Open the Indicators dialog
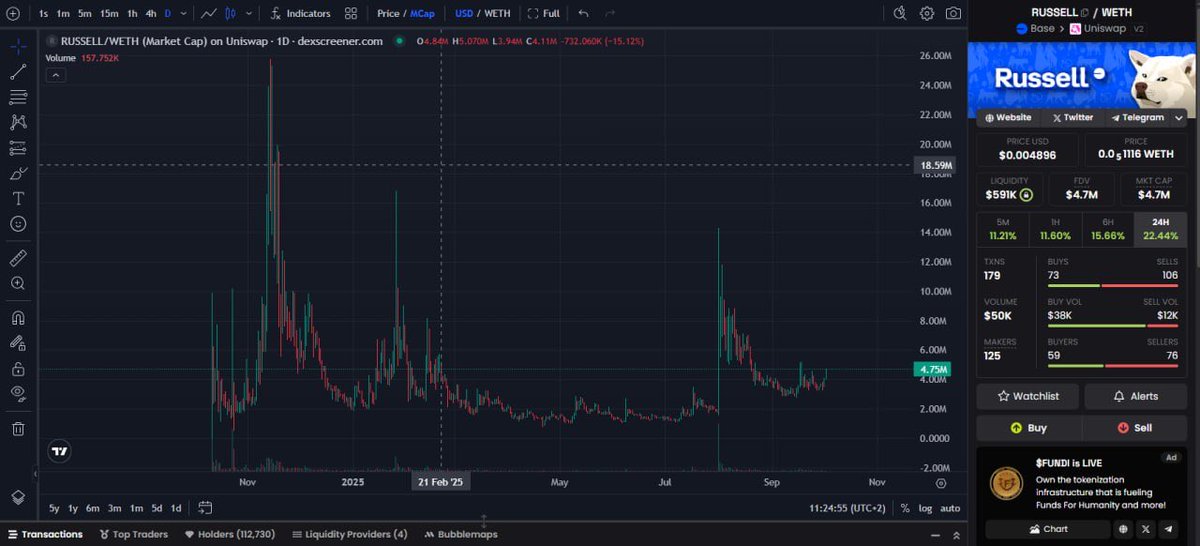Screen dimensions: 1200x546 click(300, 14)
